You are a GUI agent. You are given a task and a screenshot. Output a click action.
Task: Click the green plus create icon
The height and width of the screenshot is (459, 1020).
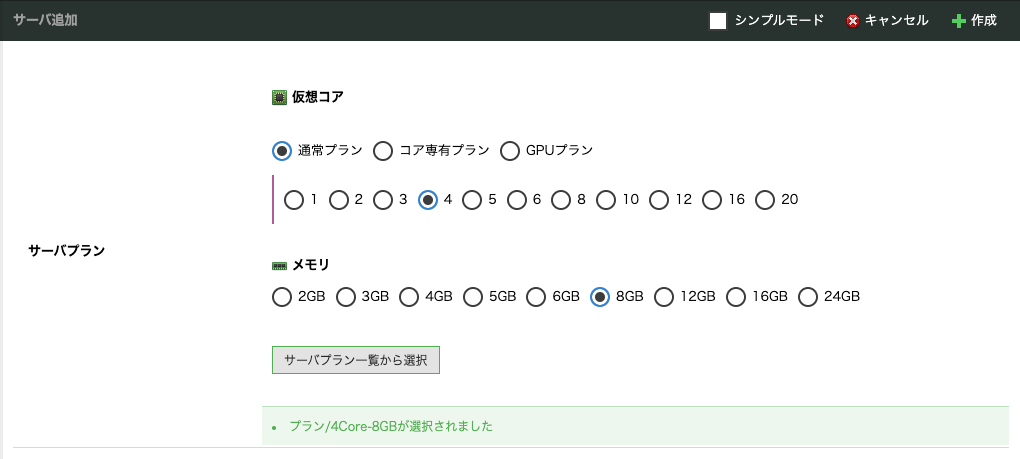(x=958, y=21)
